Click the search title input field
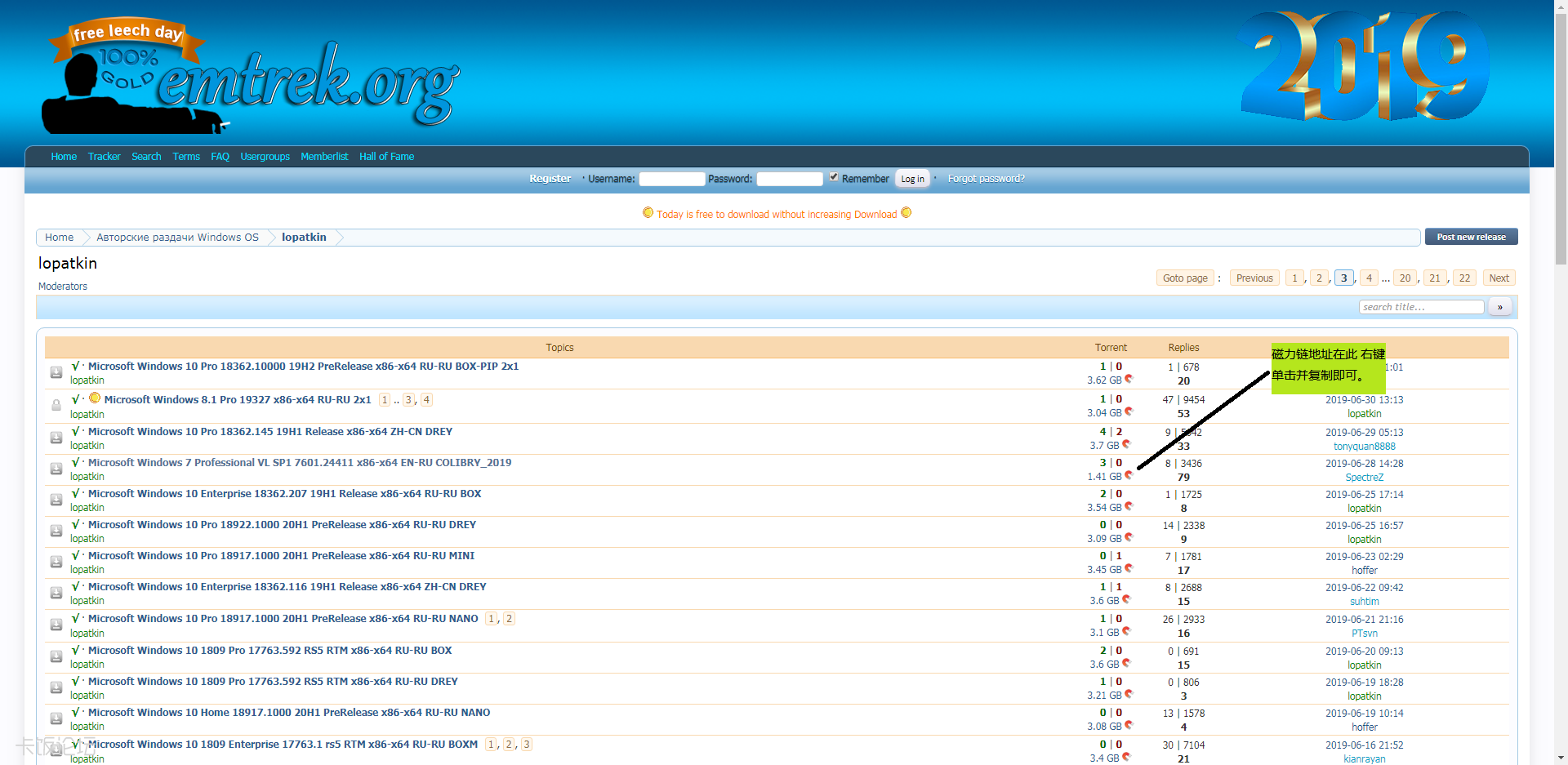Screen dimensions: 1568x765 [1421, 307]
